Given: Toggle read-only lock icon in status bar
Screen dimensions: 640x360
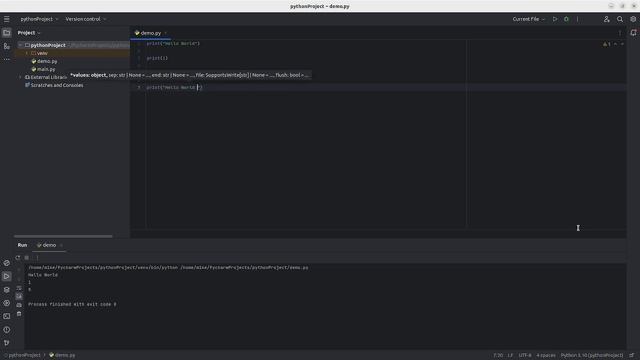Looking at the screenshot, I should coord(631,355).
